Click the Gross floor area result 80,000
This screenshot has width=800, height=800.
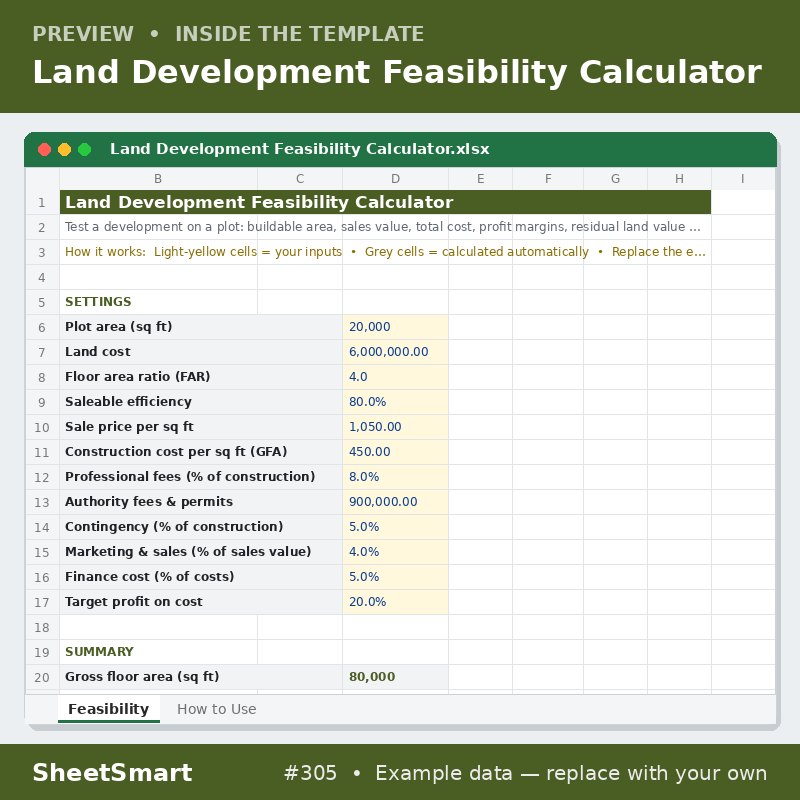pos(395,677)
